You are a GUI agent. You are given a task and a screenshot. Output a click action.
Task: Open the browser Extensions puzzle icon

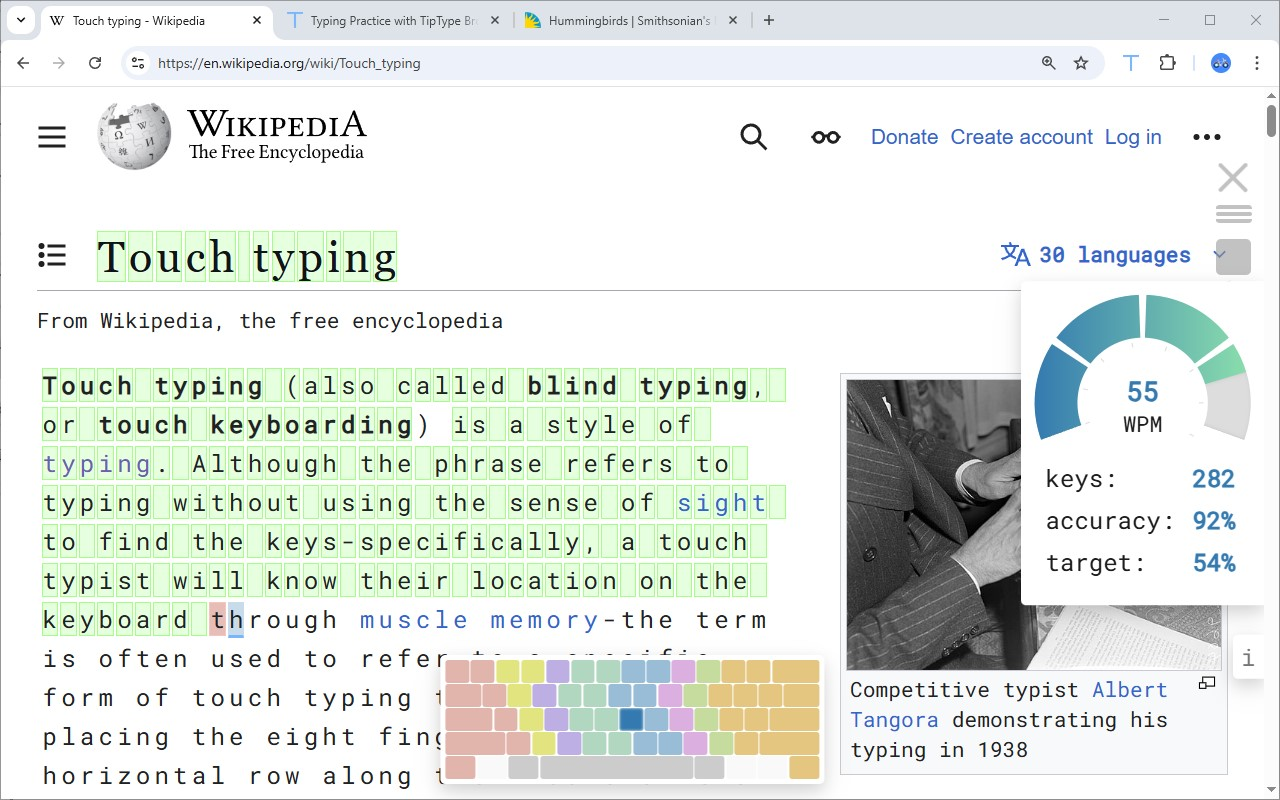click(1167, 63)
